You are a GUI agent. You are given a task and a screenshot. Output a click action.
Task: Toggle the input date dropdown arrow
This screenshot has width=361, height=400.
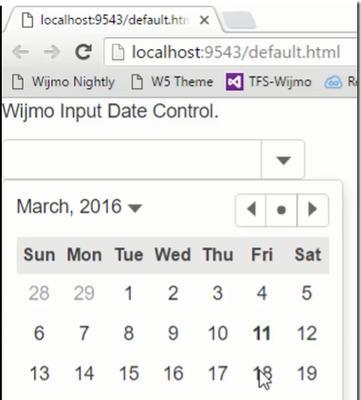[283, 160]
